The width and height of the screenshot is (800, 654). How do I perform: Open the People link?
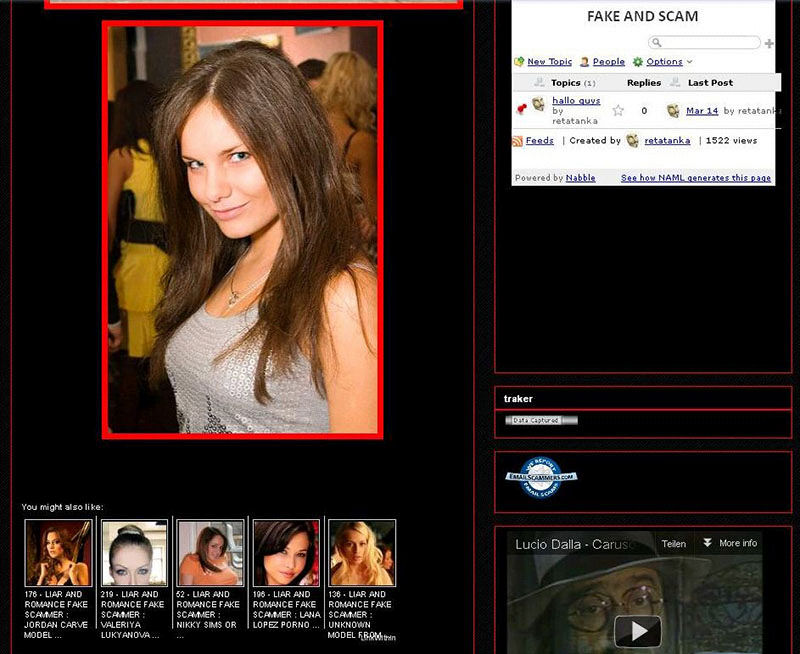(609, 62)
